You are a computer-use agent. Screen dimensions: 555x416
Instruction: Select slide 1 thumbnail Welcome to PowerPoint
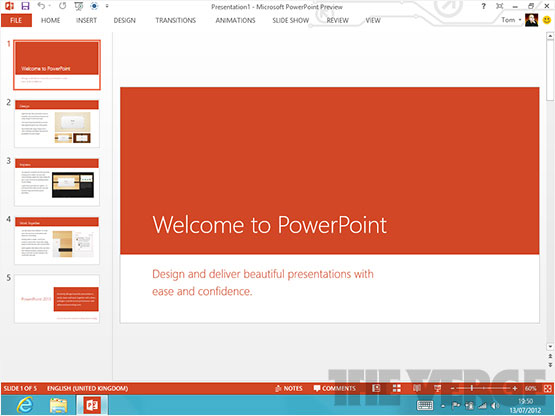click(x=57, y=65)
